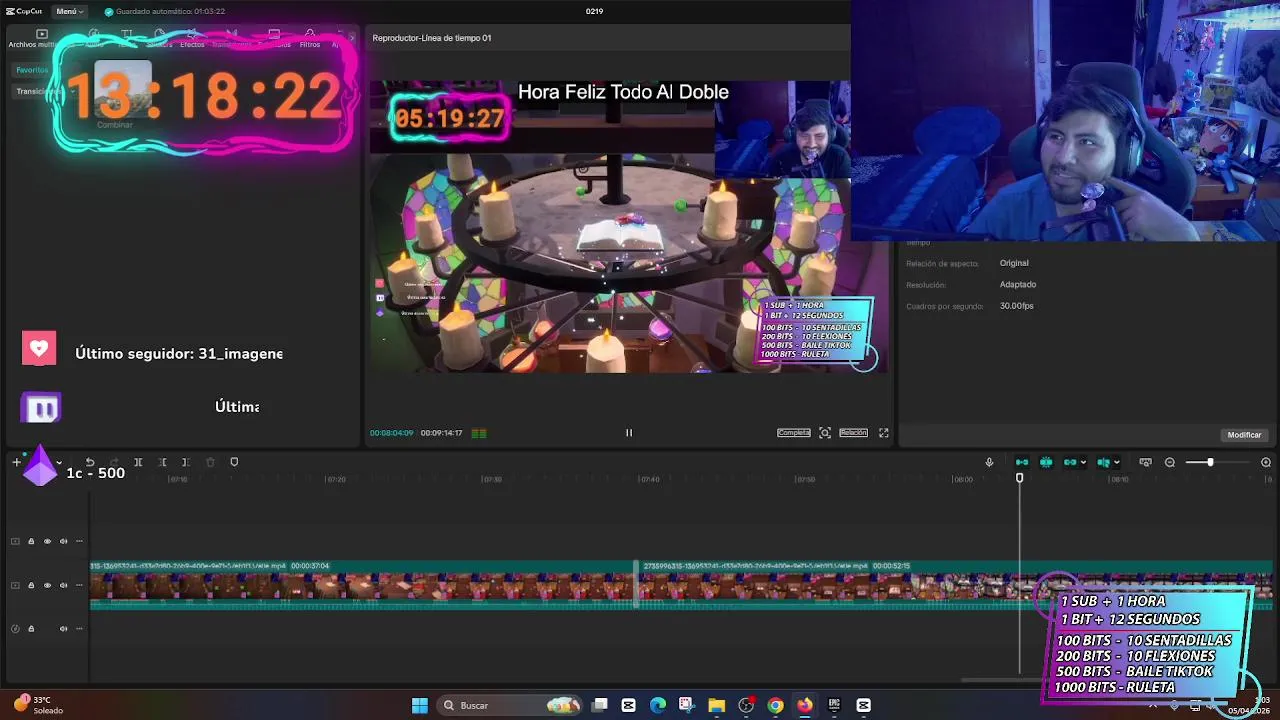Lock the top empty track
The height and width of the screenshot is (720, 1280).
pos(31,541)
